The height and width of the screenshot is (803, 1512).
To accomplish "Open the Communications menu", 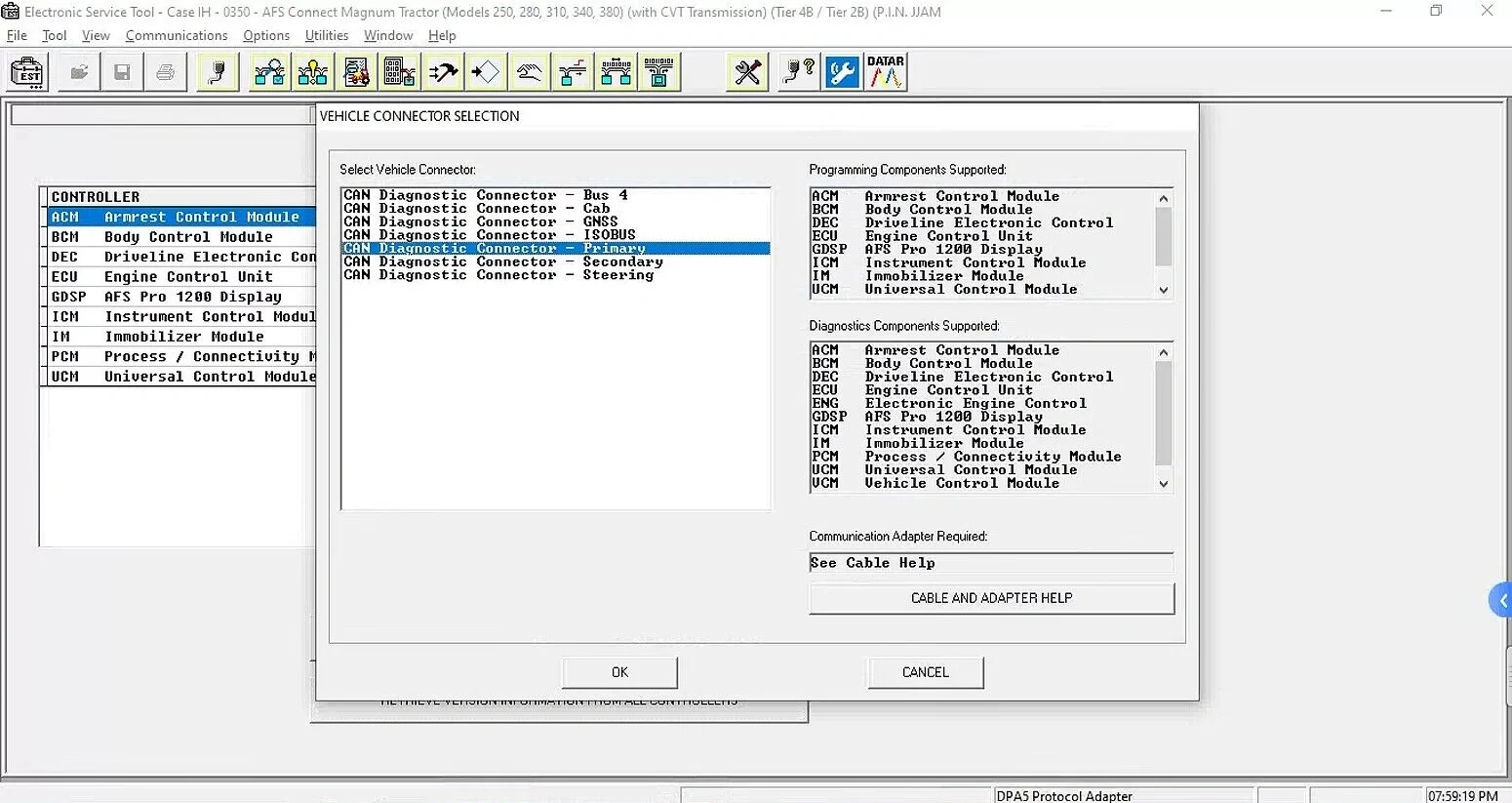I will pos(177,35).
